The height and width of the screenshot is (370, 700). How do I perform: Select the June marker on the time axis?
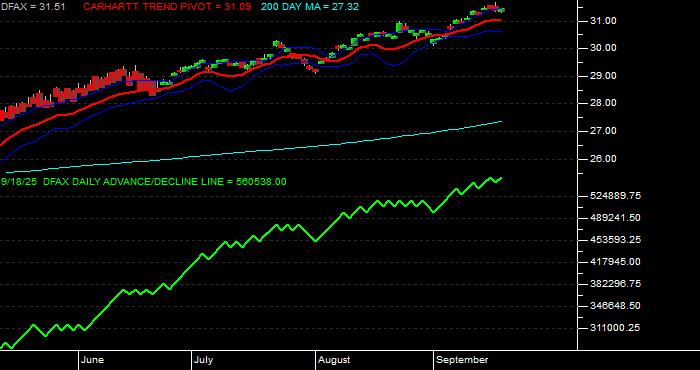(x=93, y=360)
